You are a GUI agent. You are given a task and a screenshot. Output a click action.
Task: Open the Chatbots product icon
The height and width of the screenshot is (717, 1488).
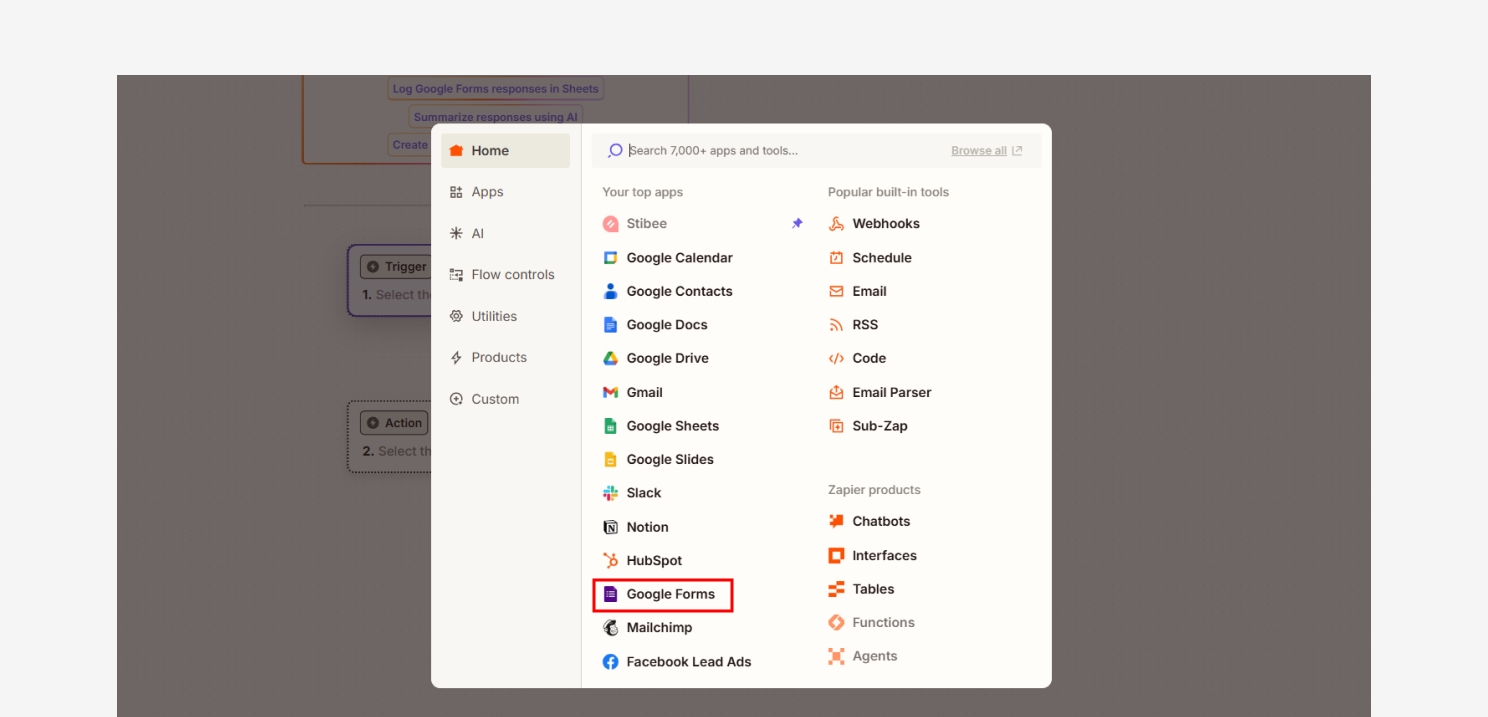[x=837, y=522]
